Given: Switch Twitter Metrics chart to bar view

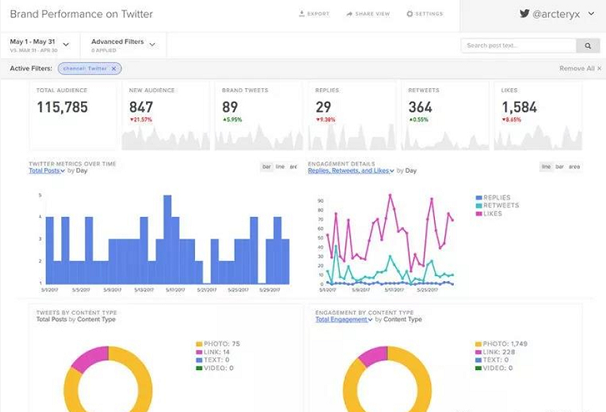Looking at the screenshot, I should [x=267, y=167].
